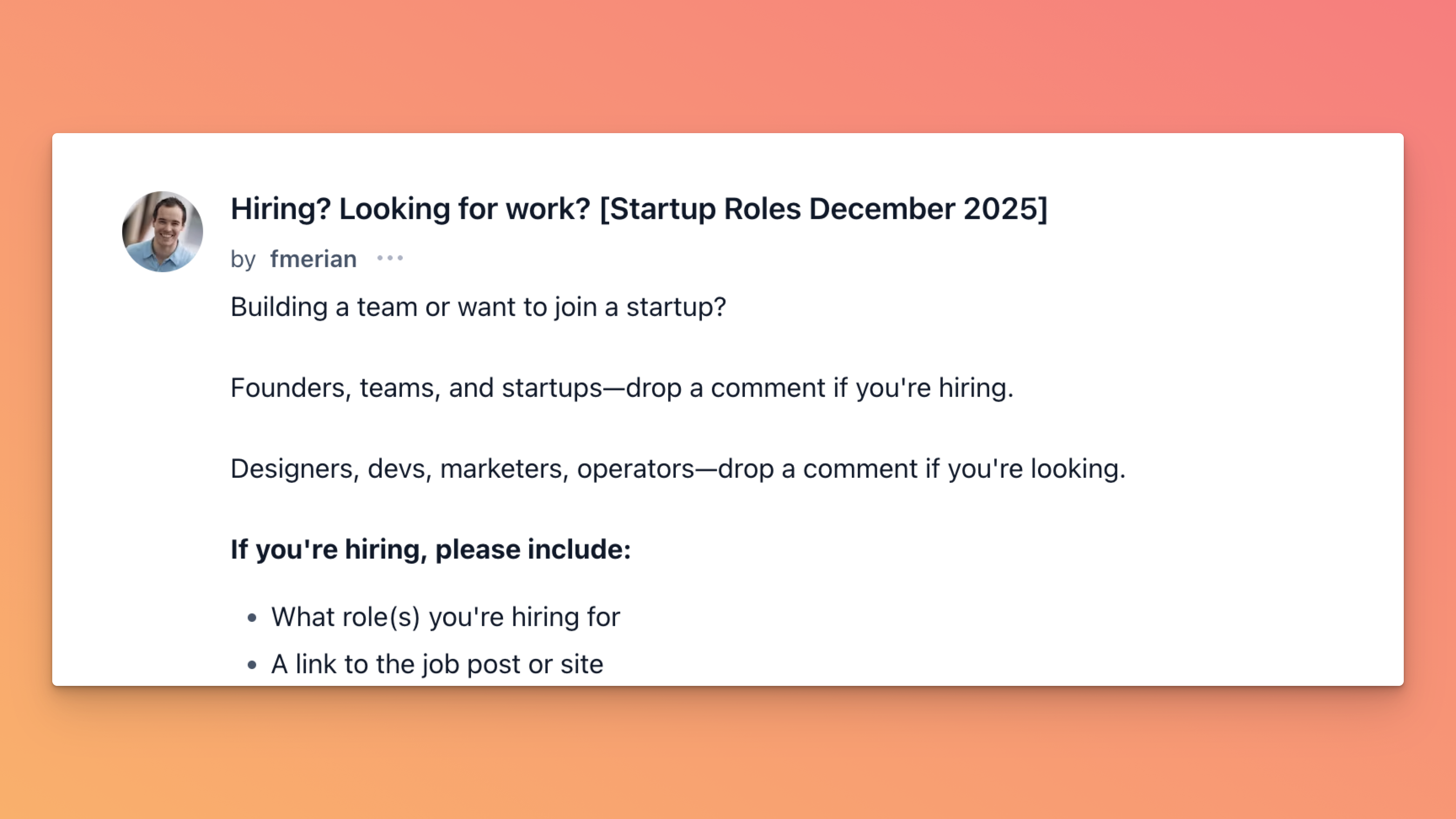Click fmerian's profile photo avatar
Screen dimensions: 1456x819
point(162,232)
